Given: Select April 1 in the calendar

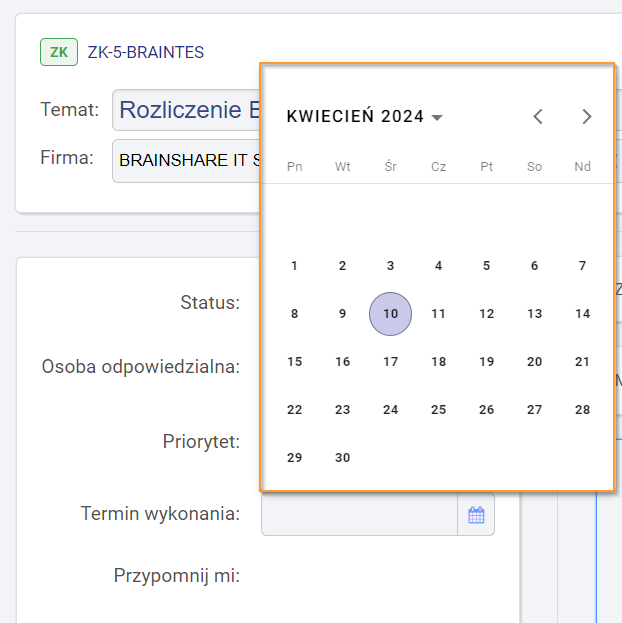Looking at the screenshot, I should point(295,265).
